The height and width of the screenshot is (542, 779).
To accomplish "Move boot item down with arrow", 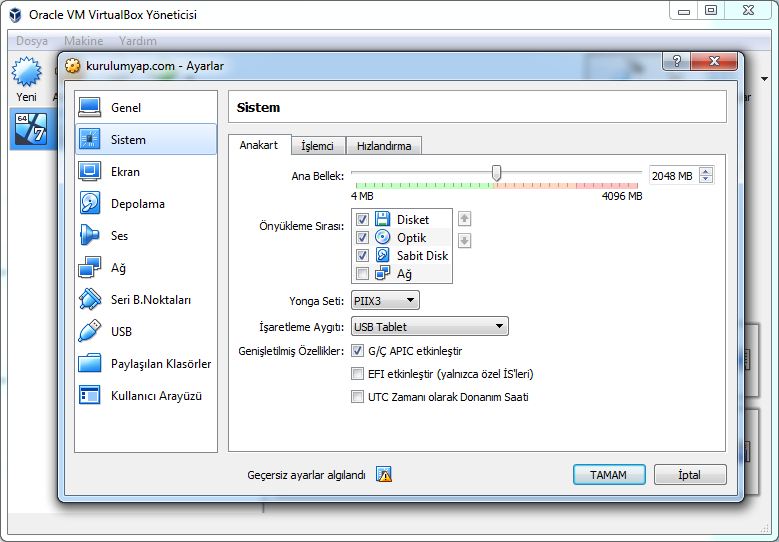I will [x=465, y=240].
